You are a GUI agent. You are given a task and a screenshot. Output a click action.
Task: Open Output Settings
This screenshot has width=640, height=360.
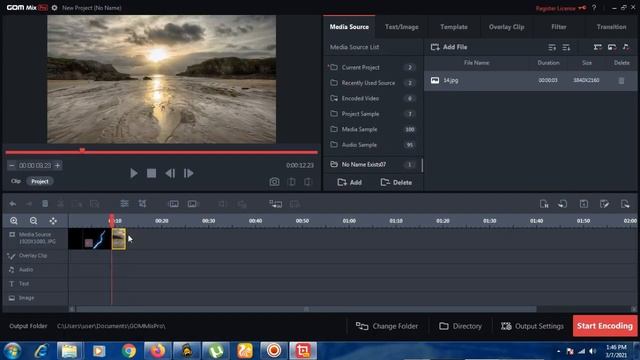click(532, 326)
